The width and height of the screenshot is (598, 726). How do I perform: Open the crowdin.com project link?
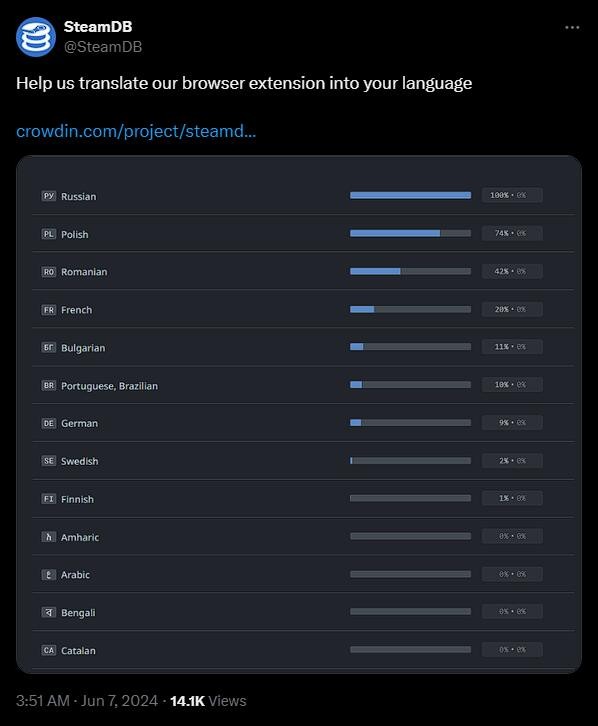pos(136,131)
